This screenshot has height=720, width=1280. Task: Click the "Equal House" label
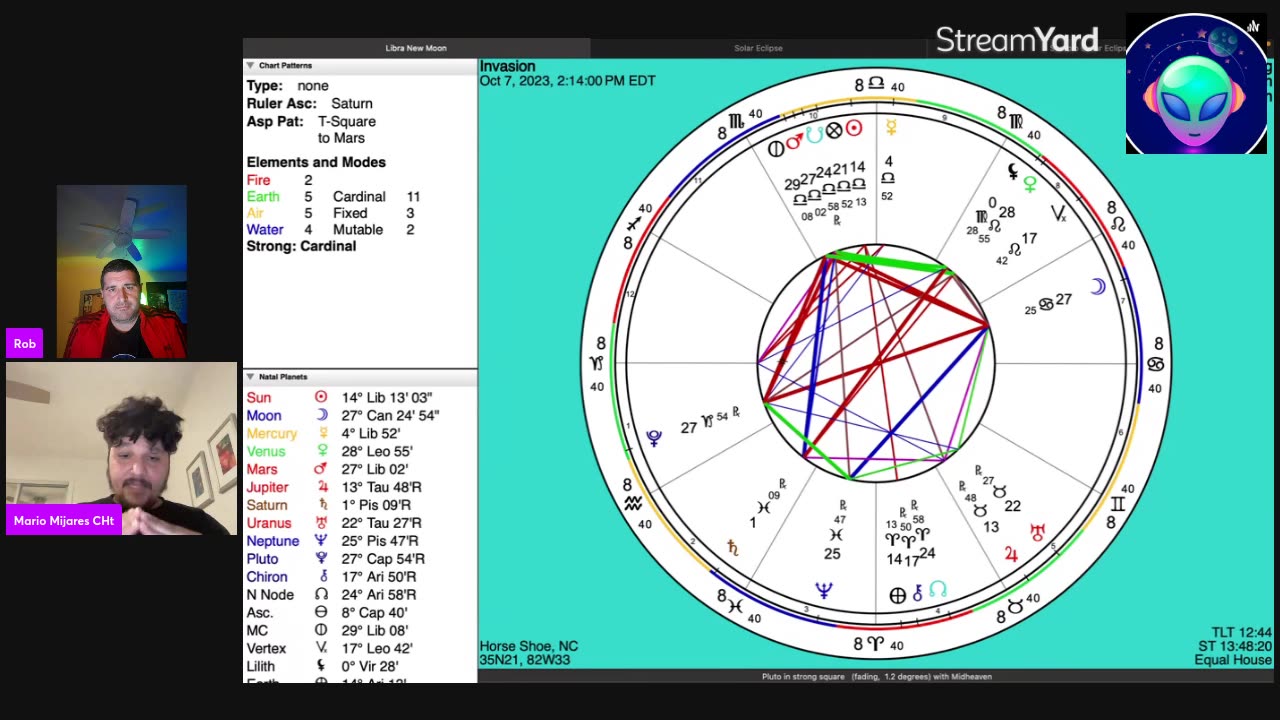pyautogui.click(x=1233, y=660)
